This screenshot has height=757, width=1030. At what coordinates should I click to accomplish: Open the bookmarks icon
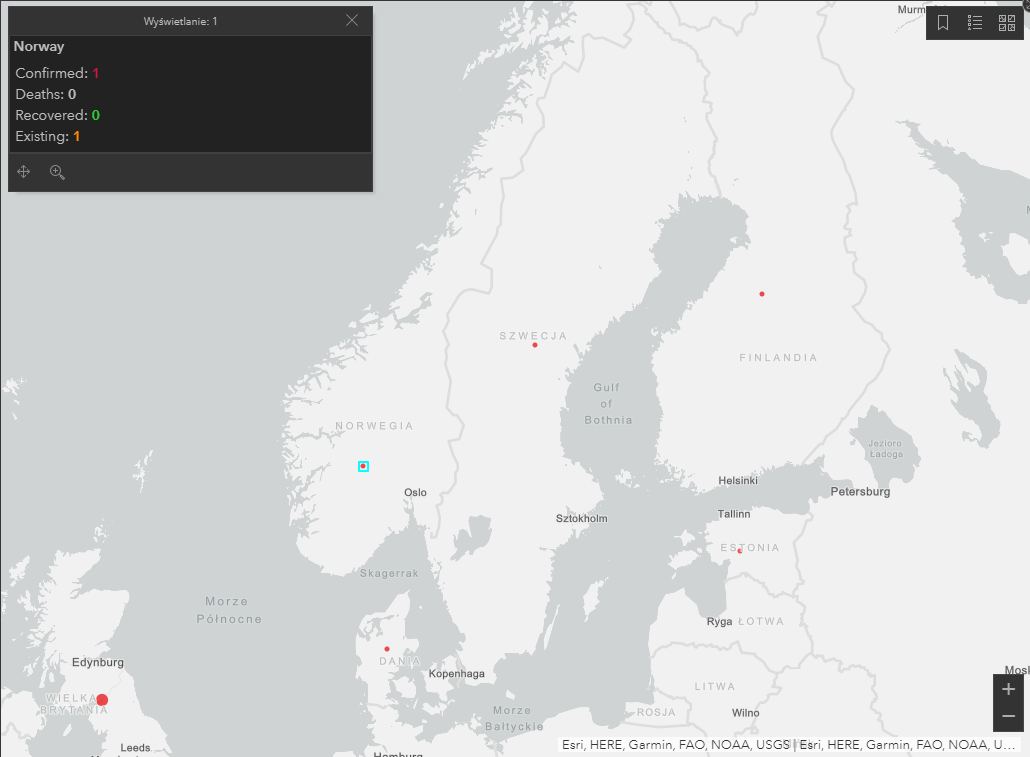943,23
